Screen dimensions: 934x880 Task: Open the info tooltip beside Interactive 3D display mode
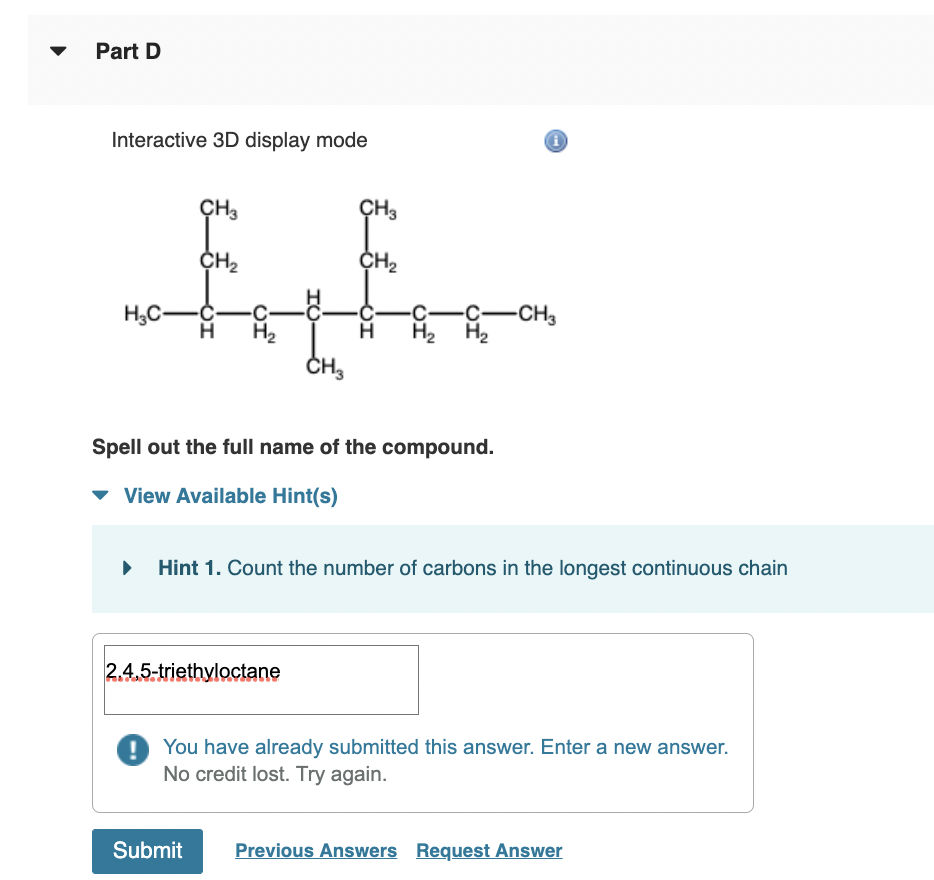(556, 141)
